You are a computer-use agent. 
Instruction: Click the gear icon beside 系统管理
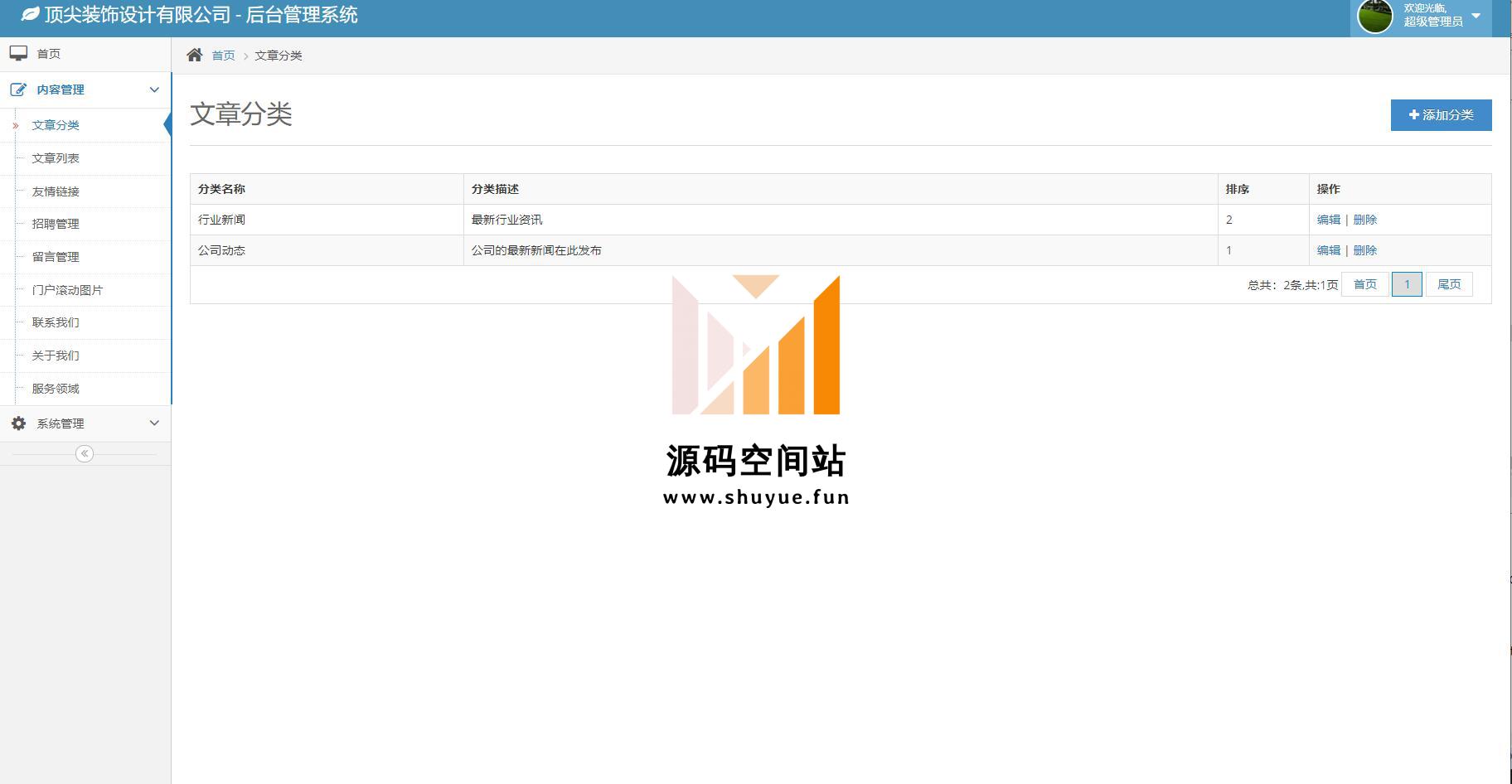pos(18,423)
